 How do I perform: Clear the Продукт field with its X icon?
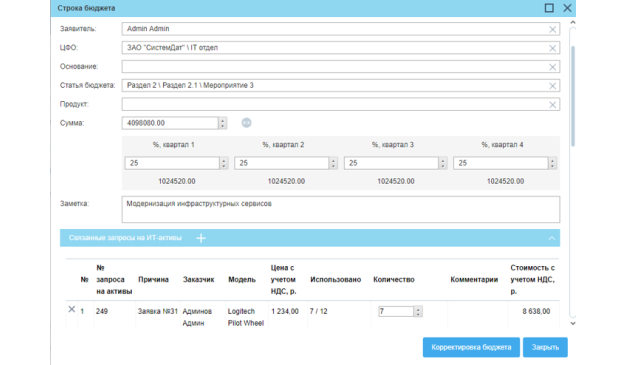click(552, 104)
